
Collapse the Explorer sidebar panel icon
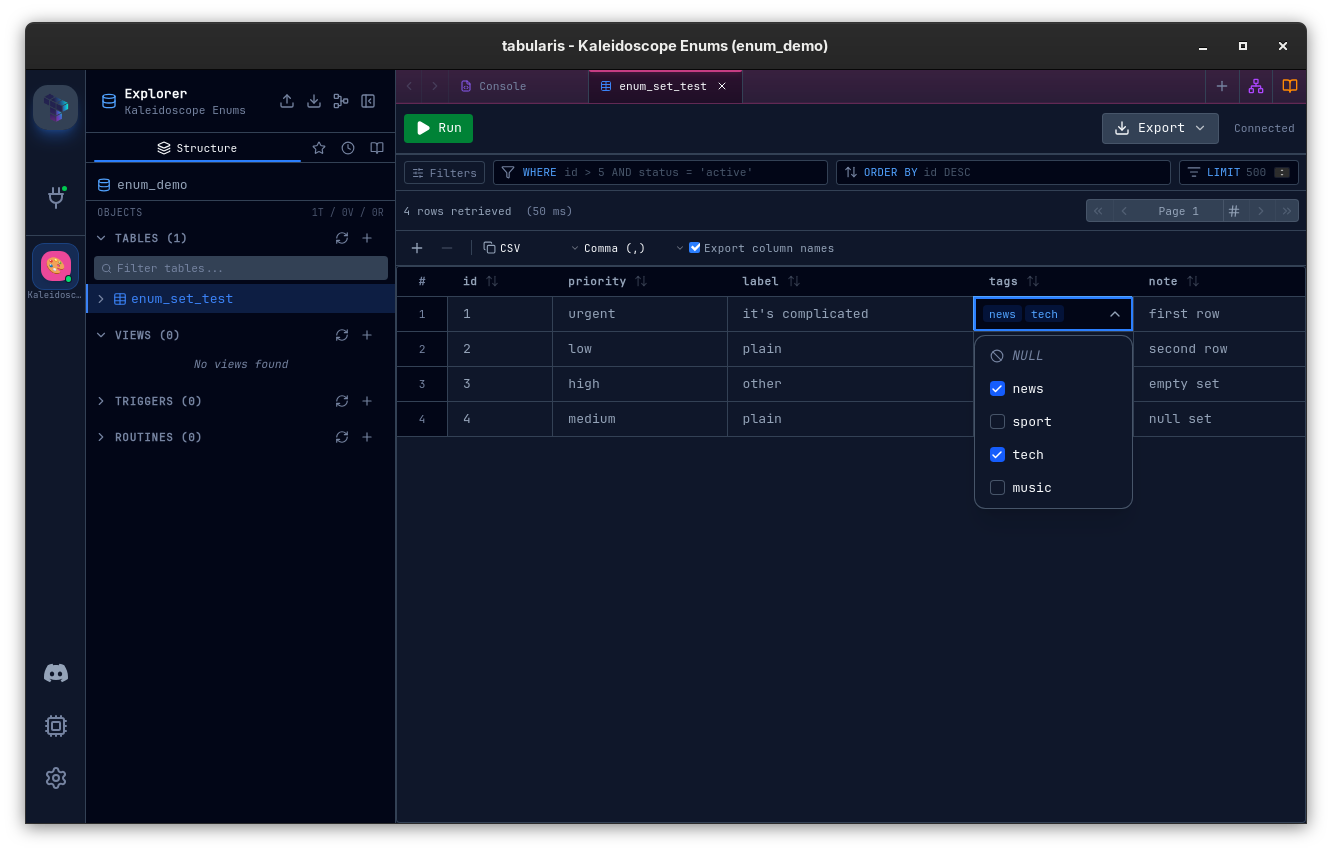coord(368,101)
